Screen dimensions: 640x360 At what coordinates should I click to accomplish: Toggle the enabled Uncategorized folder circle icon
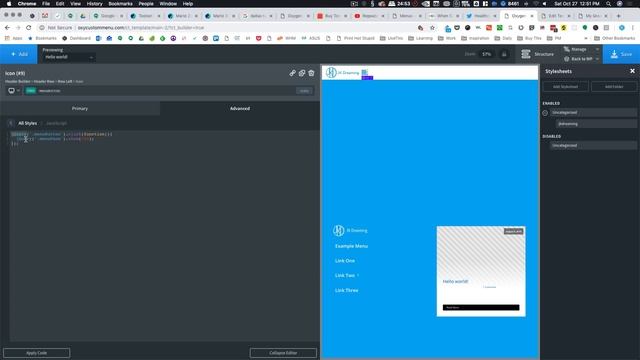pyautogui.click(x=545, y=113)
